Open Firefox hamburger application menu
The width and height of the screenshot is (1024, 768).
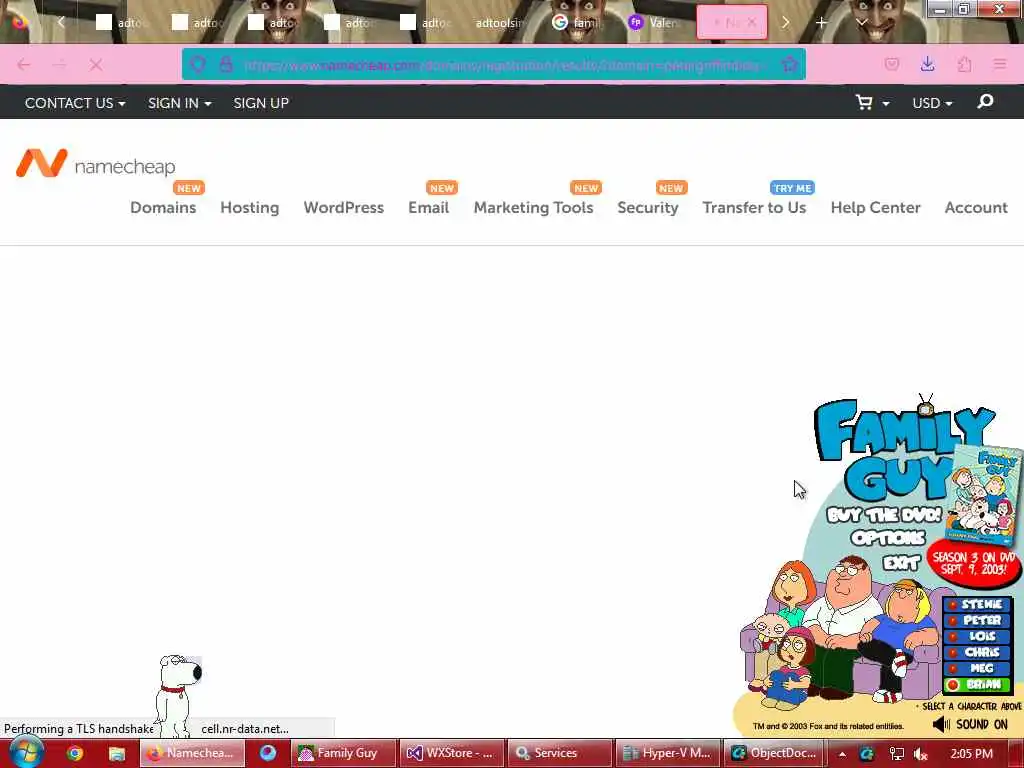pos(1000,64)
